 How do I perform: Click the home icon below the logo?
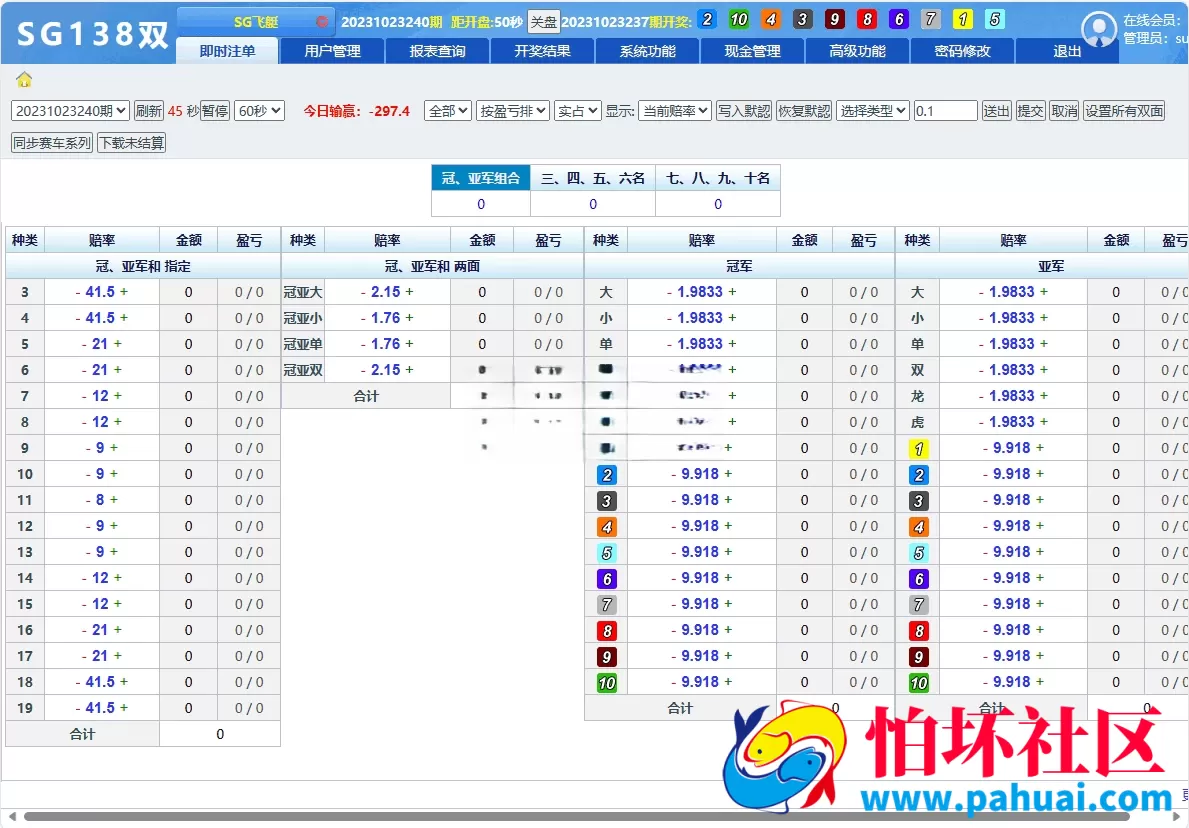tap(24, 79)
